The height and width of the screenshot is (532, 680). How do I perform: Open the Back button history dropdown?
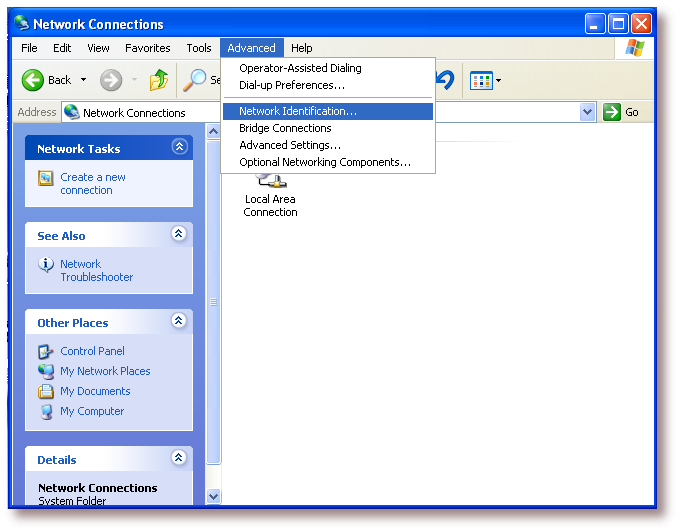pos(84,80)
